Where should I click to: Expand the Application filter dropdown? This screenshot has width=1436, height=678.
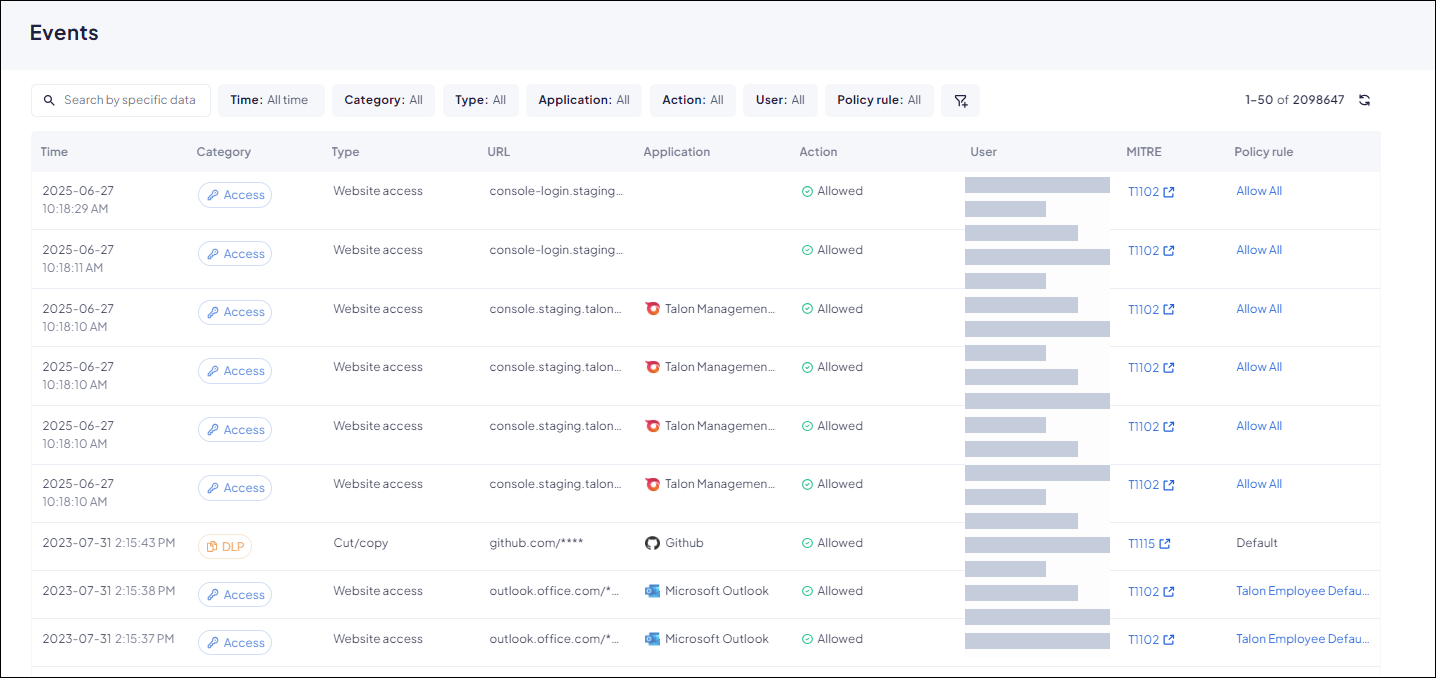pyautogui.click(x=584, y=100)
